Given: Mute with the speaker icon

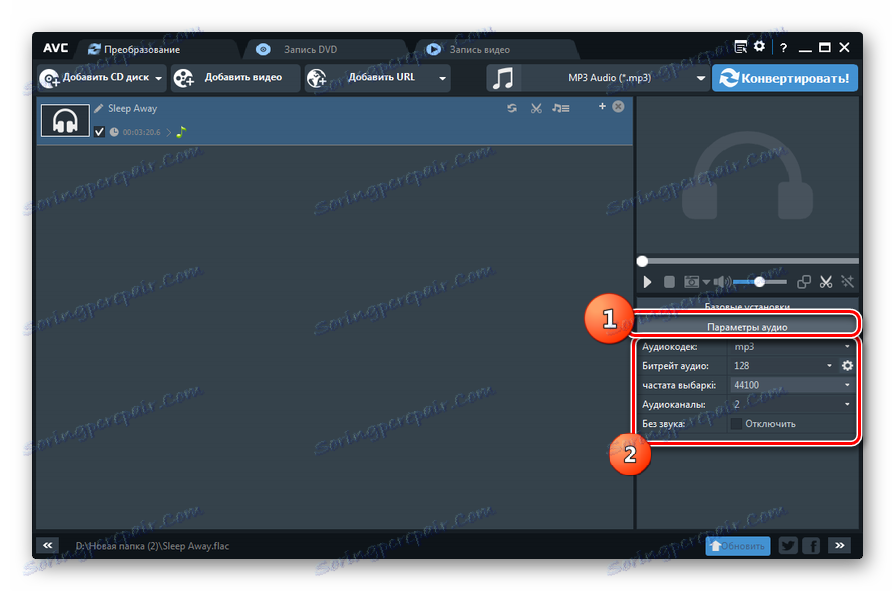Looking at the screenshot, I should tap(721, 282).
